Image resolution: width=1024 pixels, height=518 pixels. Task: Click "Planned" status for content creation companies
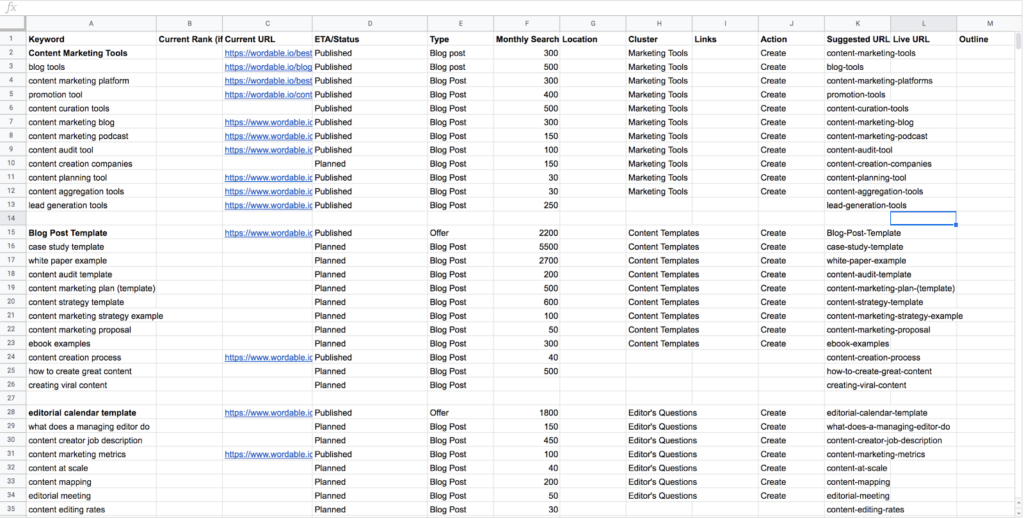(370, 164)
